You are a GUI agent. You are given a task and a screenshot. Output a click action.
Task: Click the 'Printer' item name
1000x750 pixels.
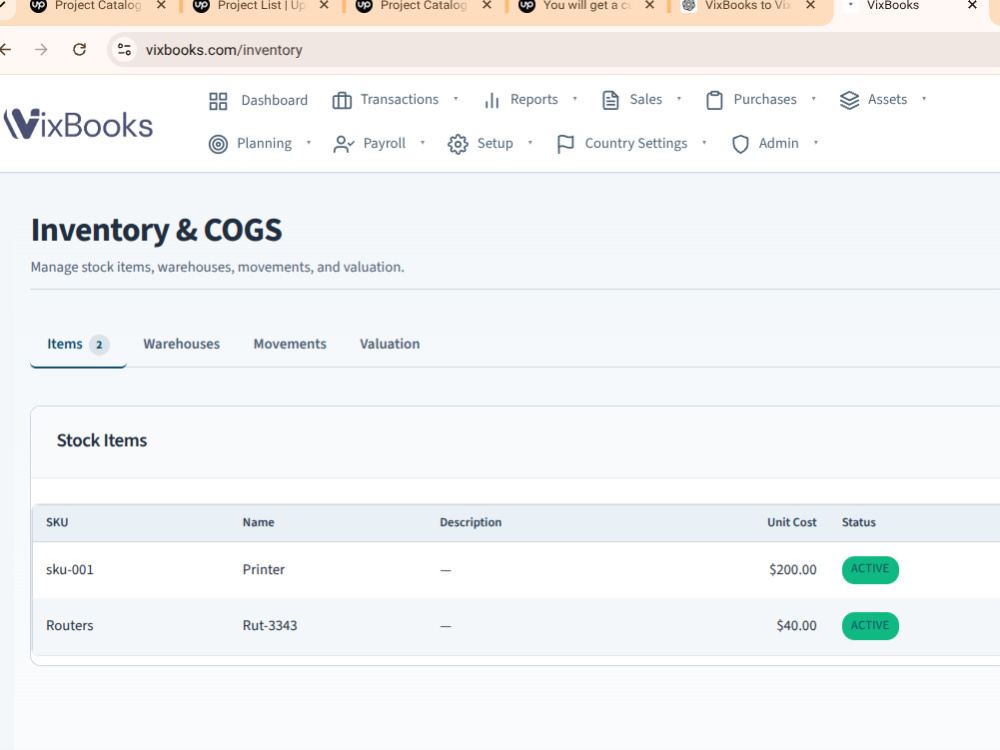(x=263, y=570)
